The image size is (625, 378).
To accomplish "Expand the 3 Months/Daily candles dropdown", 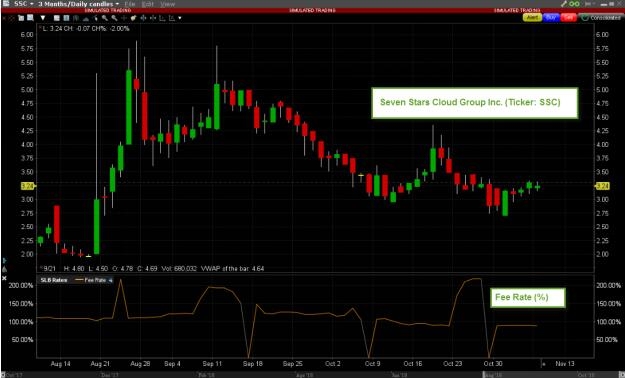I will click(x=79, y=4).
